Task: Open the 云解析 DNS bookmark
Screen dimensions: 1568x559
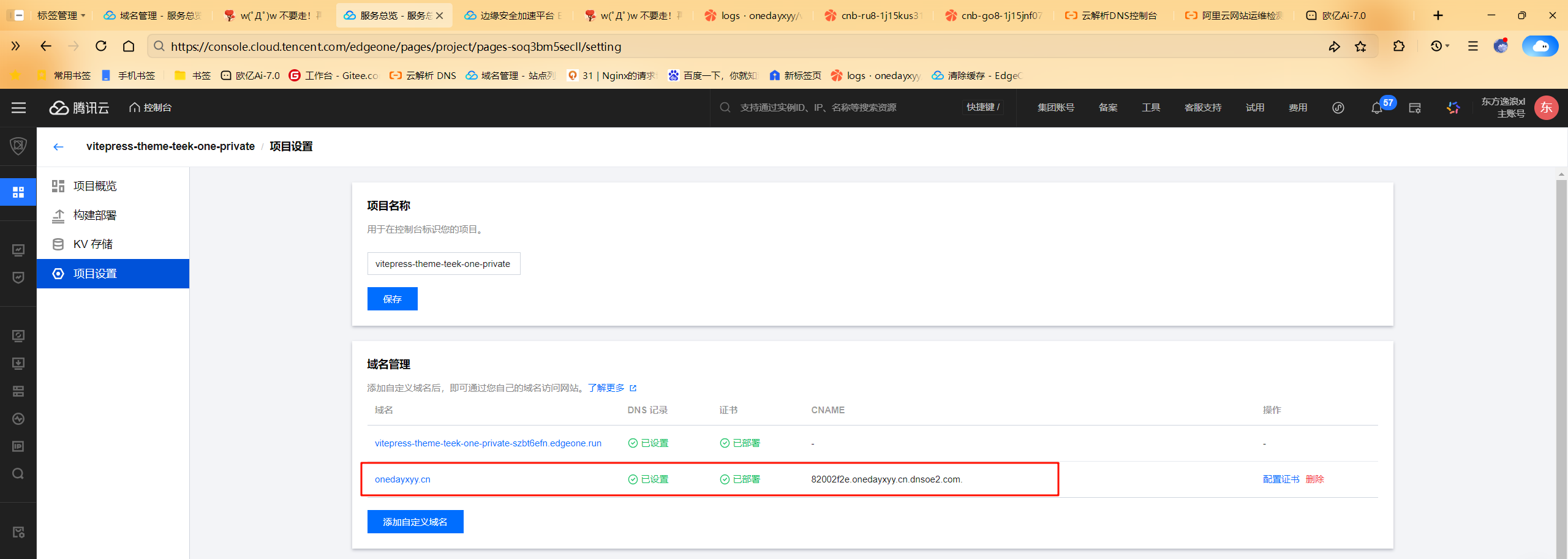Action: (423, 75)
